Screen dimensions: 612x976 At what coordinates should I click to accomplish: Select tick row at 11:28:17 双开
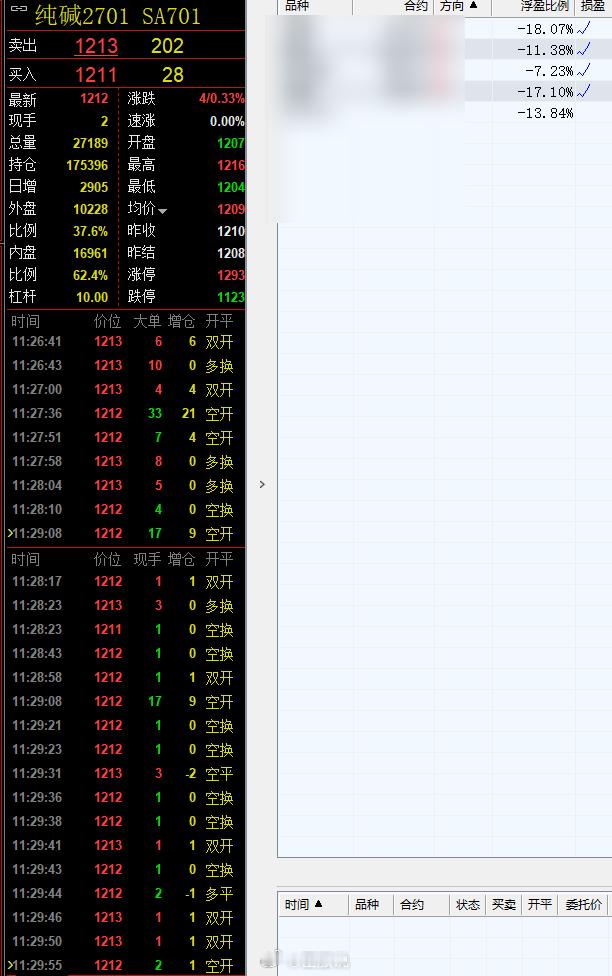pyautogui.click(x=125, y=581)
